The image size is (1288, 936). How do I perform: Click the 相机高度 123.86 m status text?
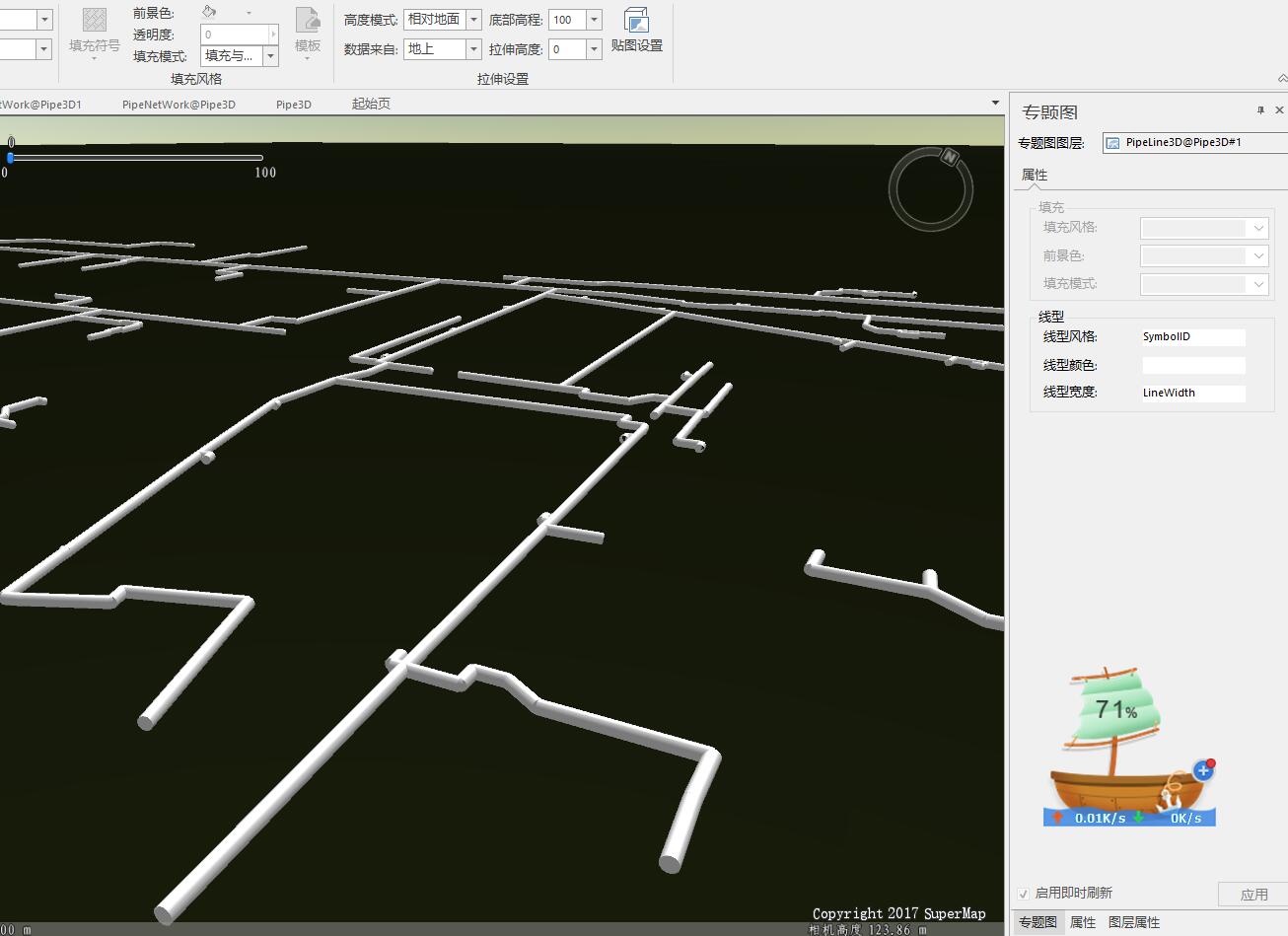tap(868, 929)
